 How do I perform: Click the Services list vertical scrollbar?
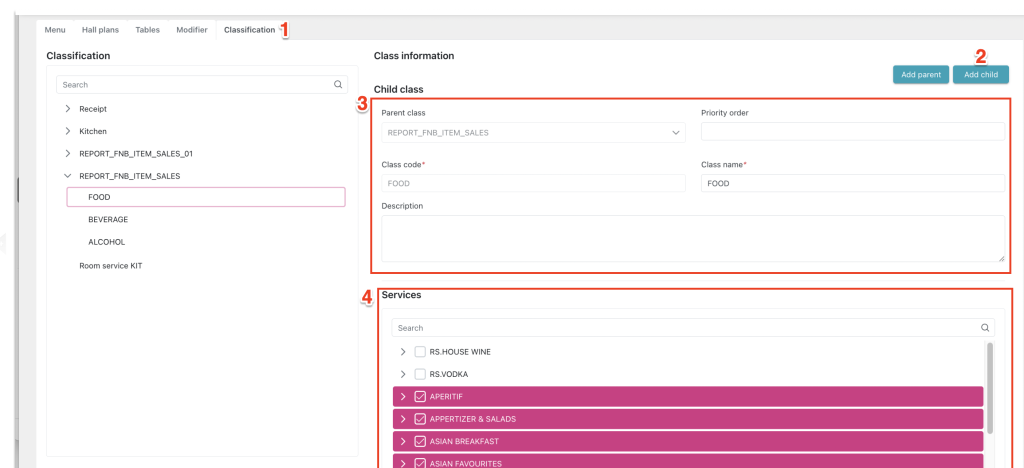pos(990,390)
